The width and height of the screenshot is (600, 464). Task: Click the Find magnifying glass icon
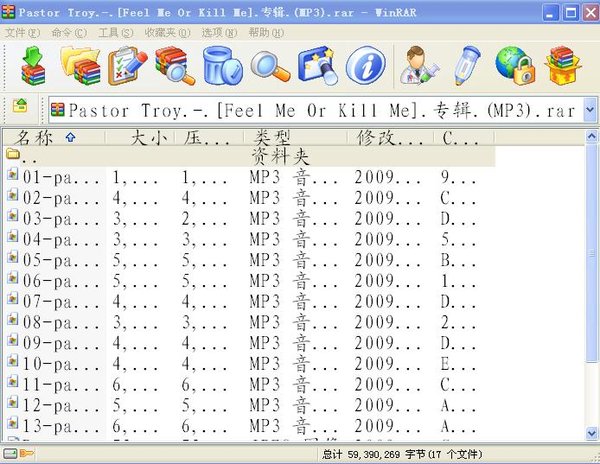(270, 67)
